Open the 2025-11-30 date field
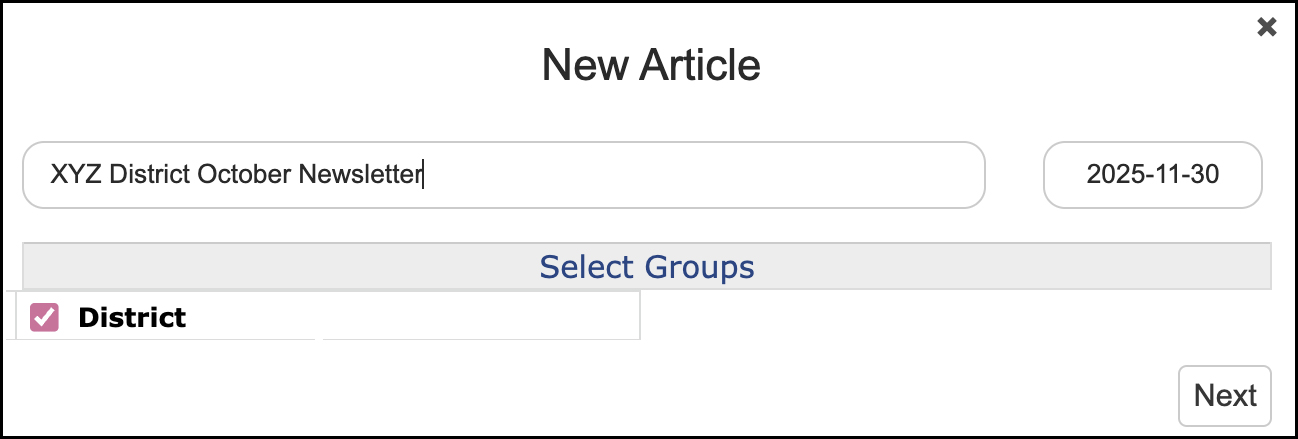 (1152, 175)
